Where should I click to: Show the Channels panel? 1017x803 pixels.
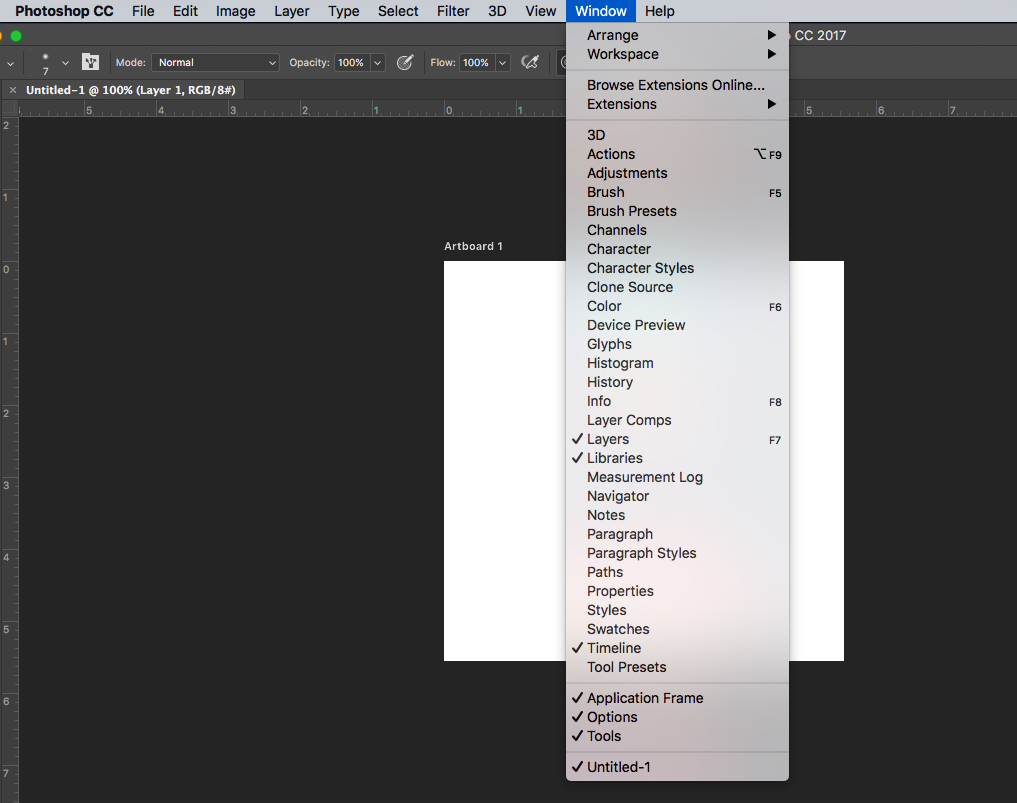point(677,230)
